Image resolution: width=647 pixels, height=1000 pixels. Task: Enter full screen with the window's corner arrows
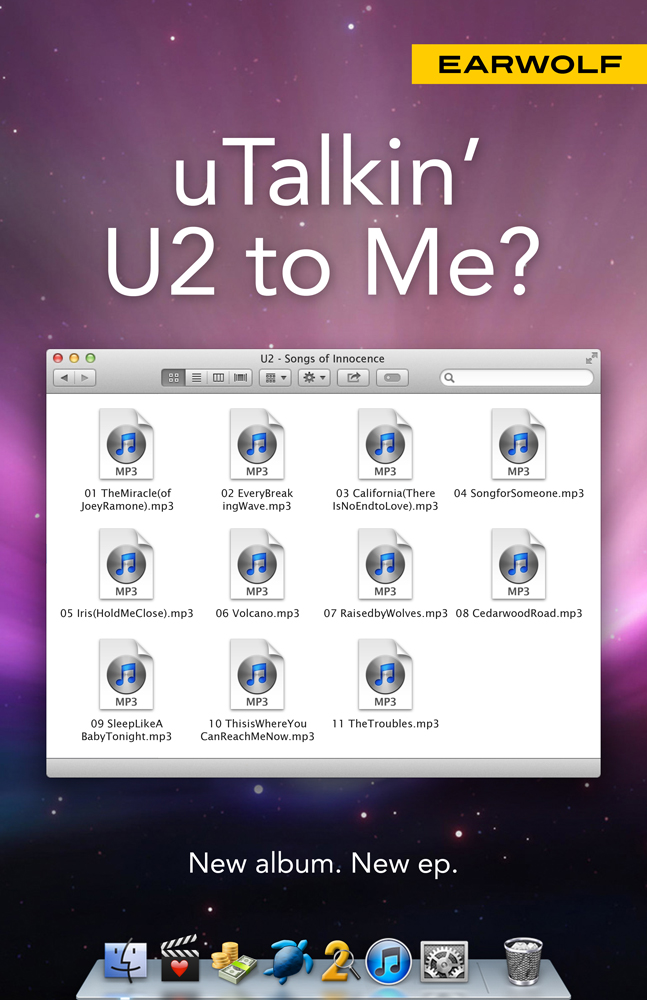[591, 358]
